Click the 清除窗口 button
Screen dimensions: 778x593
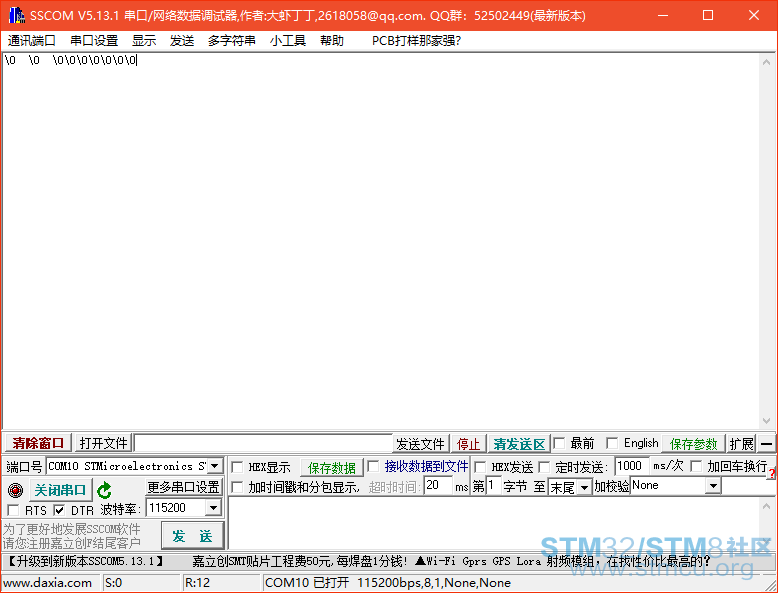(x=38, y=443)
